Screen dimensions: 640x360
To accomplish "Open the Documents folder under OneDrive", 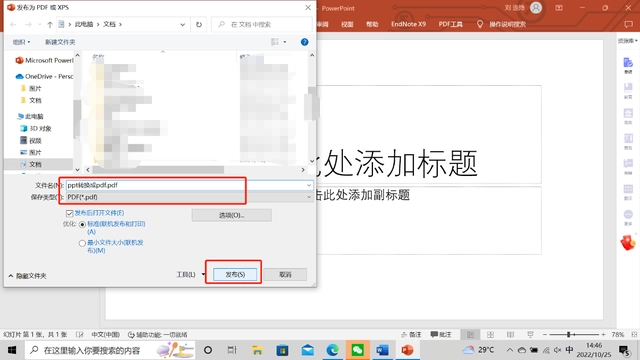I will point(31,100).
